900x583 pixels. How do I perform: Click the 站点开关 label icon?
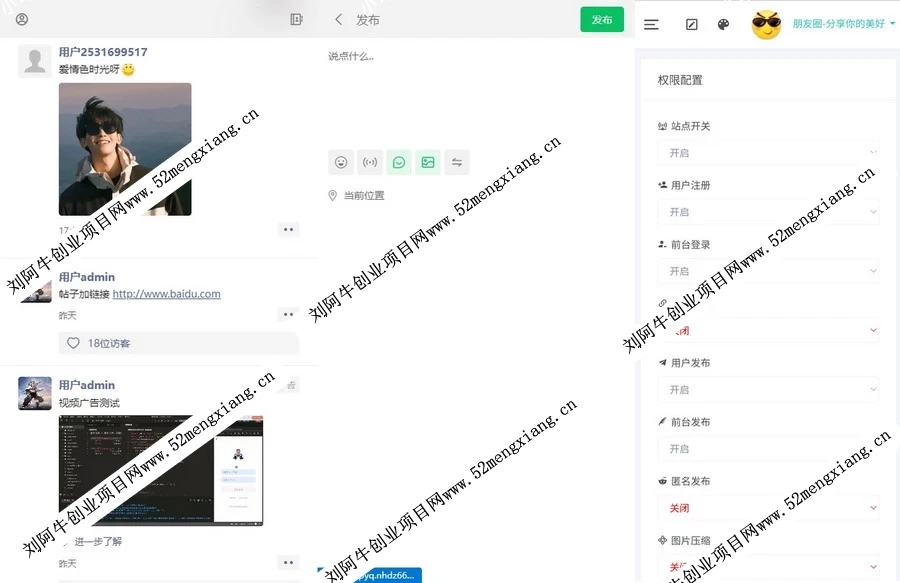pos(662,126)
